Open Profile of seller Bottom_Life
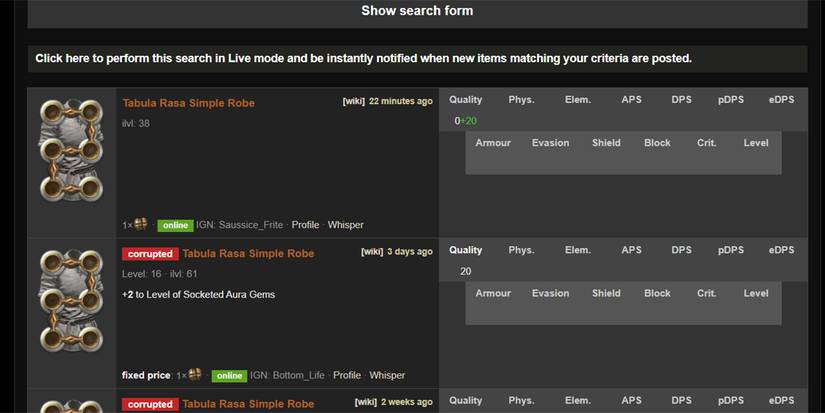Viewport: 825px width, 413px height. (347, 375)
